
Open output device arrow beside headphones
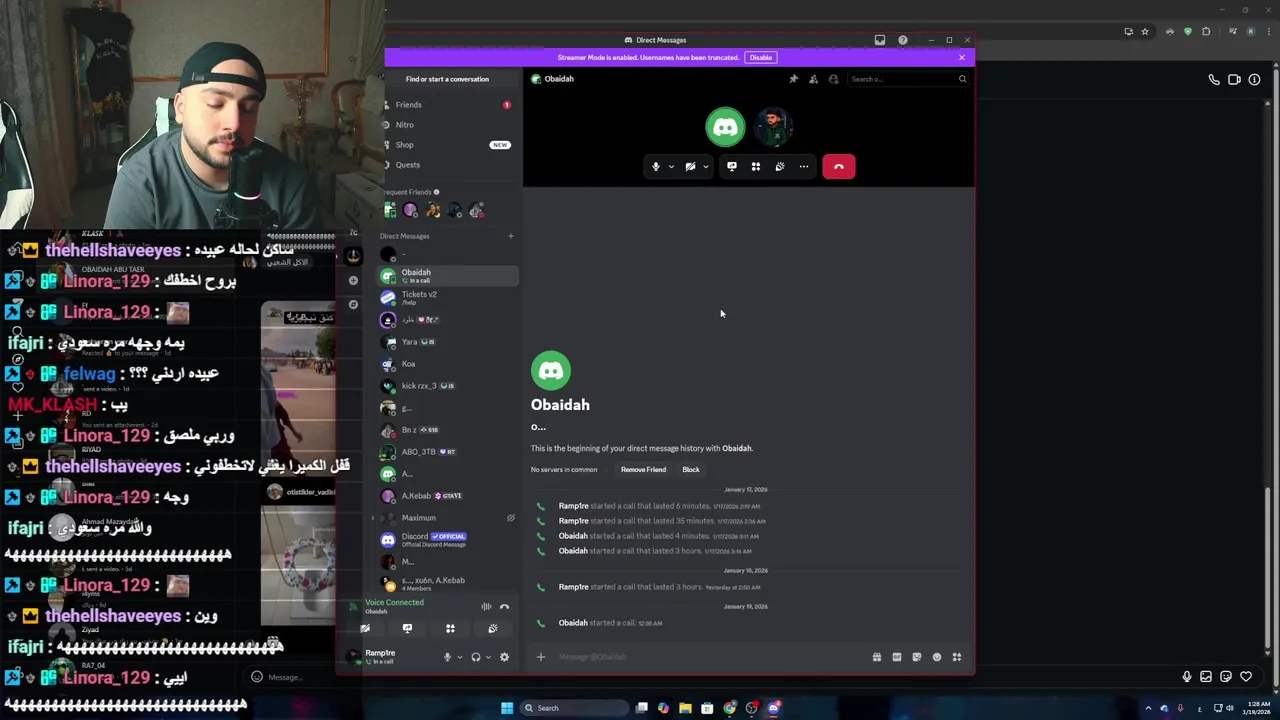click(488, 657)
